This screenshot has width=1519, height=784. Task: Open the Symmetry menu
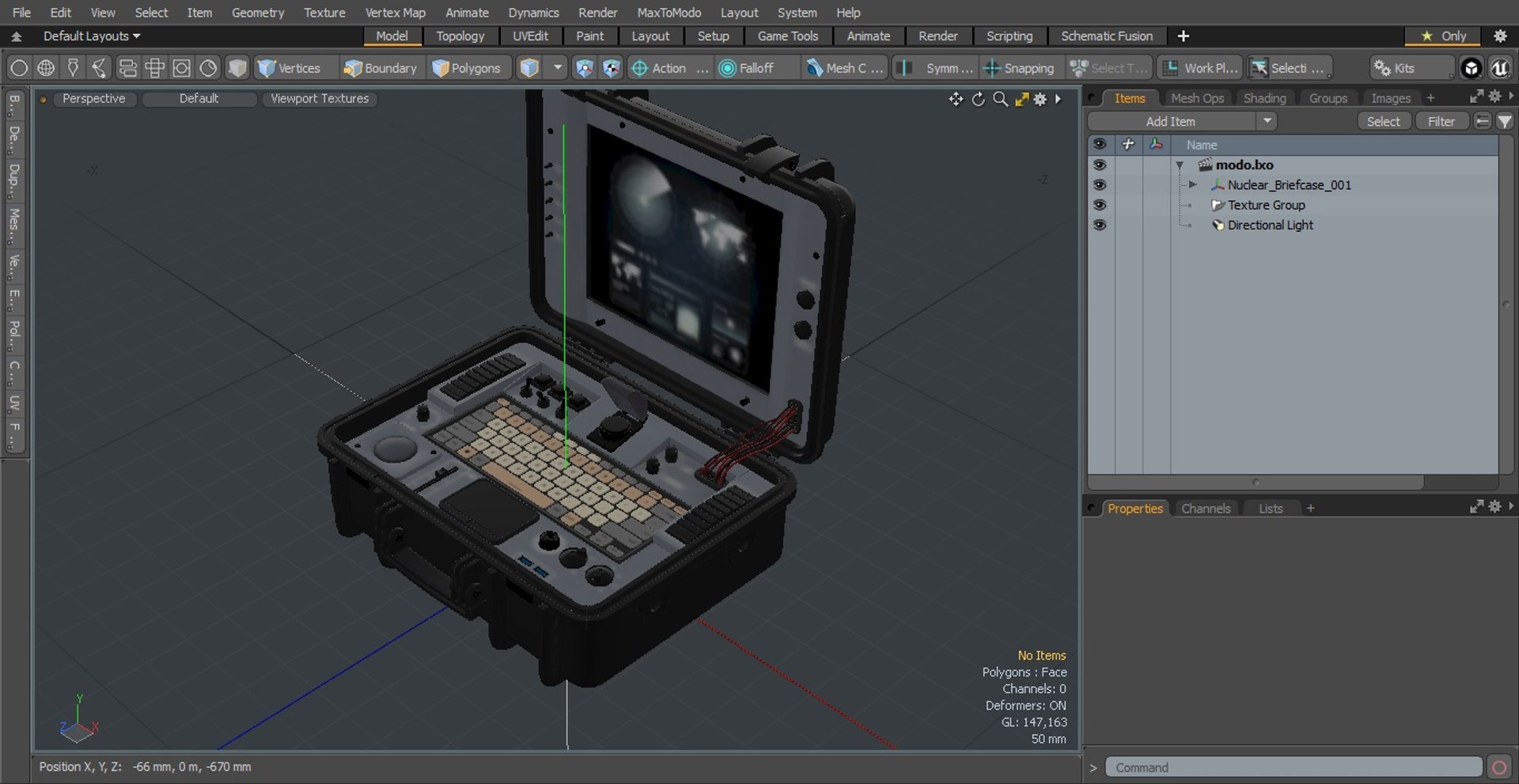click(x=935, y=68)
